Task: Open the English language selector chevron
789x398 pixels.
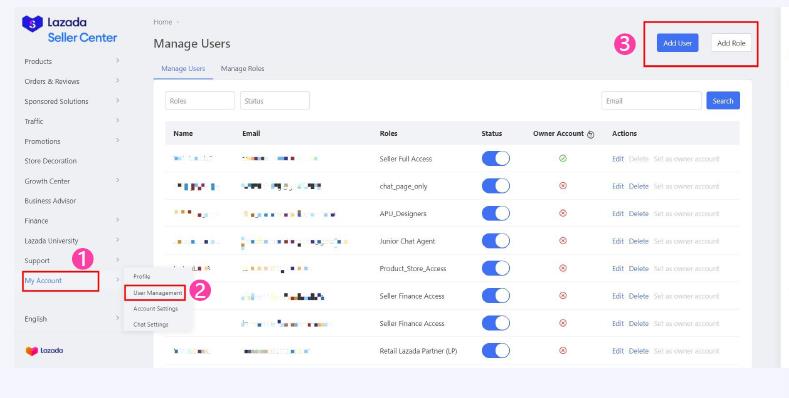Action: (x=117, y=318)
